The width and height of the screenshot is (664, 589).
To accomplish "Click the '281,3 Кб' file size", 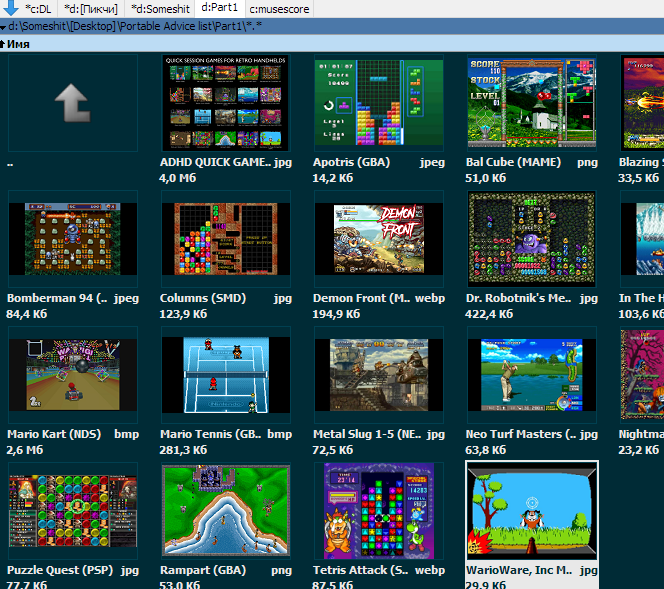I will [183, 450].
